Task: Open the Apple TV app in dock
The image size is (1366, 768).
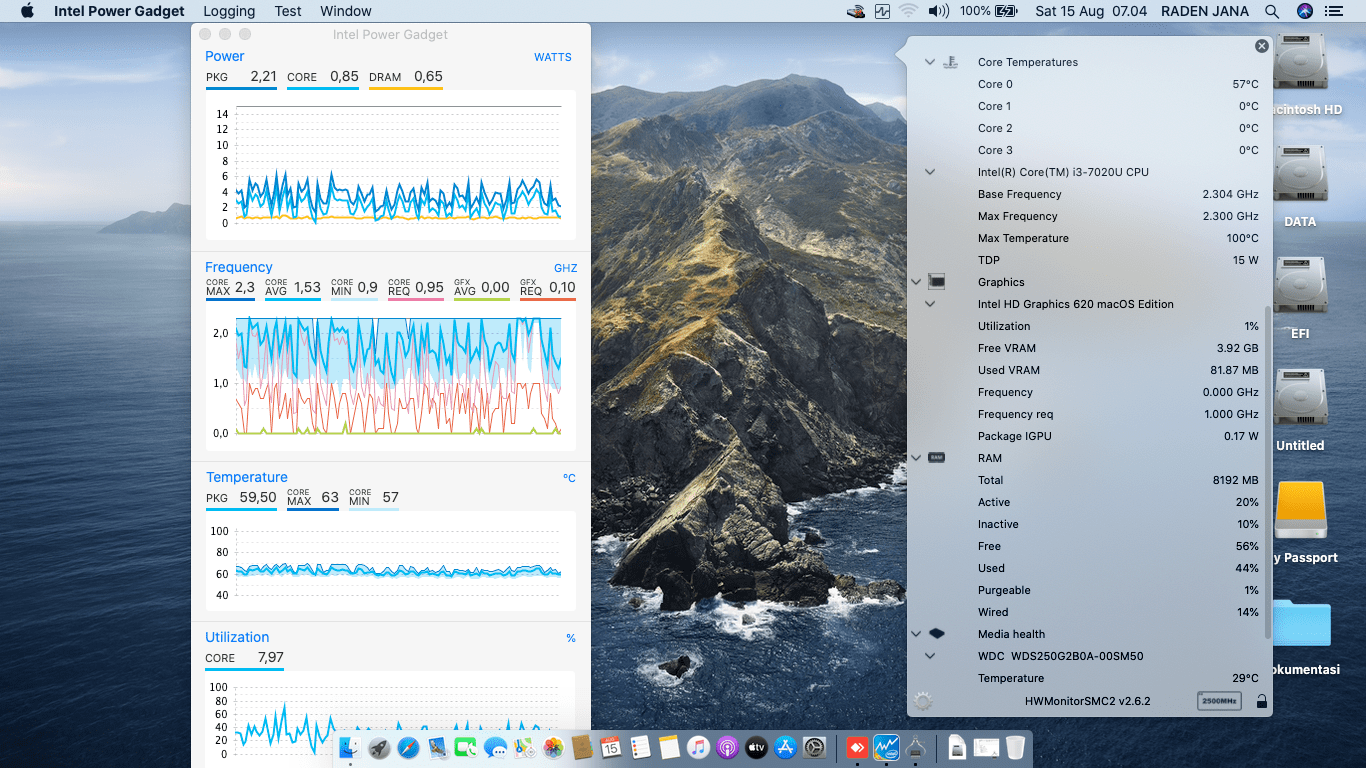Action: 756,747
